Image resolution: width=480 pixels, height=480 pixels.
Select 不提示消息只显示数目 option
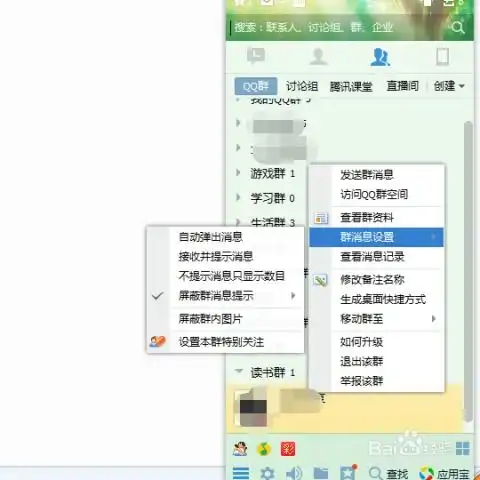(x=225, y=276)
